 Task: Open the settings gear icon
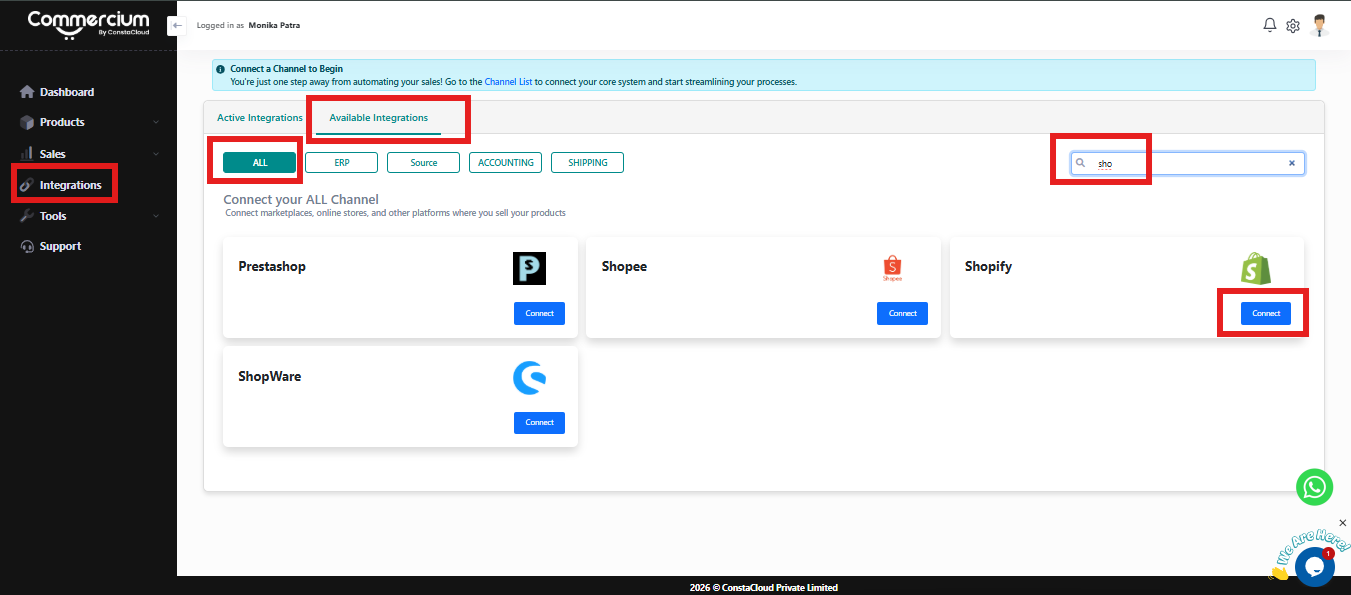1293,26
